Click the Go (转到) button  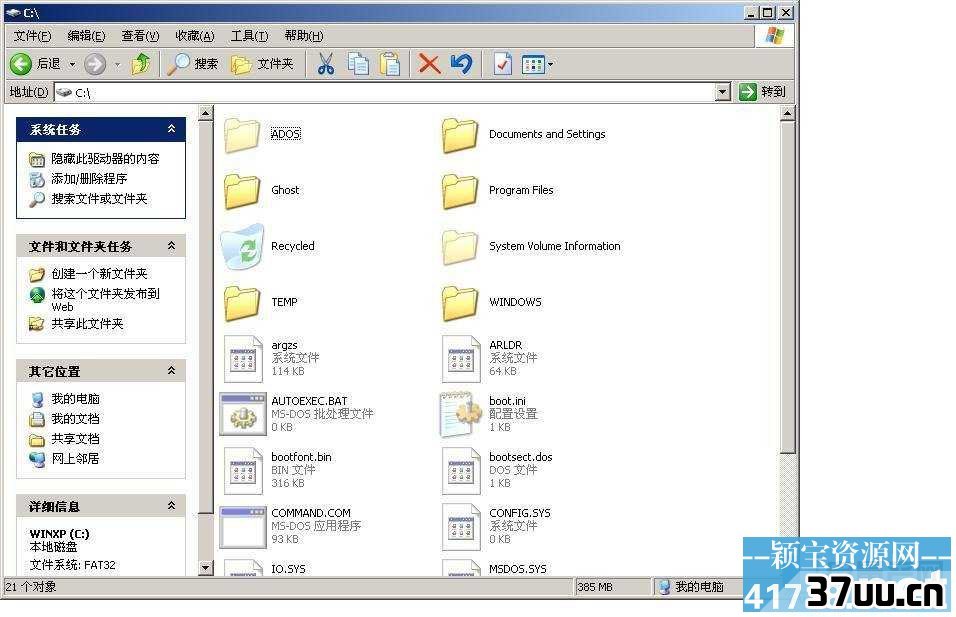point(762,92)
